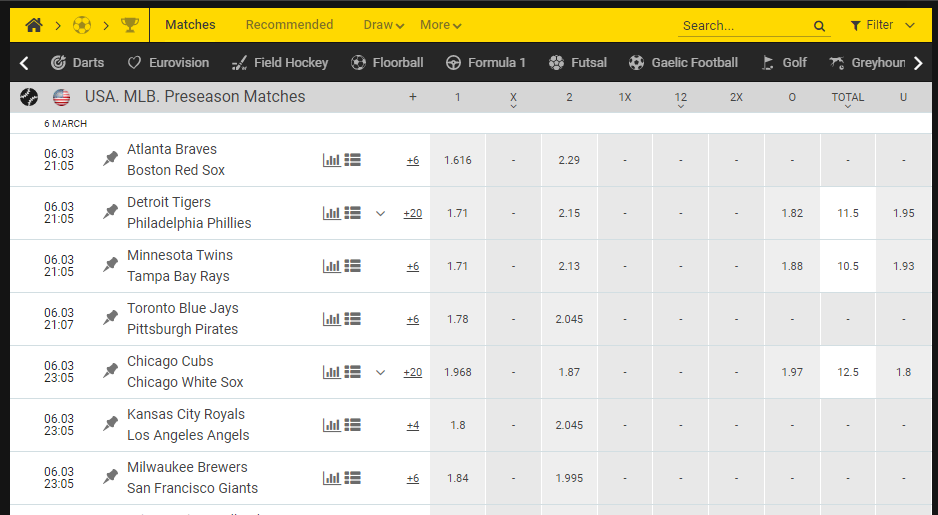
Task: Pin the Toronto Blue Jays match
Action: pos(110,318)
